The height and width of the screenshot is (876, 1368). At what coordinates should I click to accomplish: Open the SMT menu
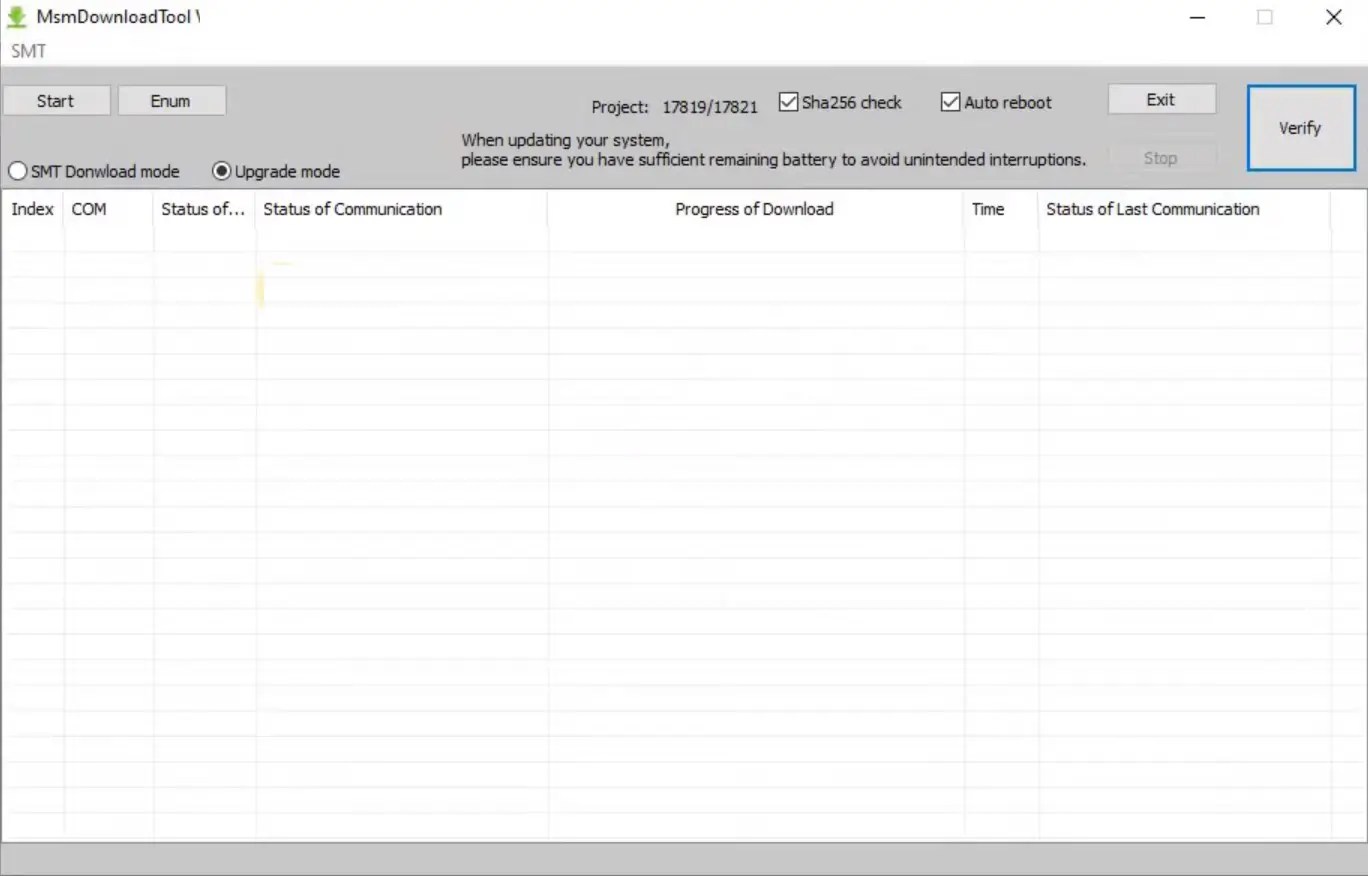[28, 50]
